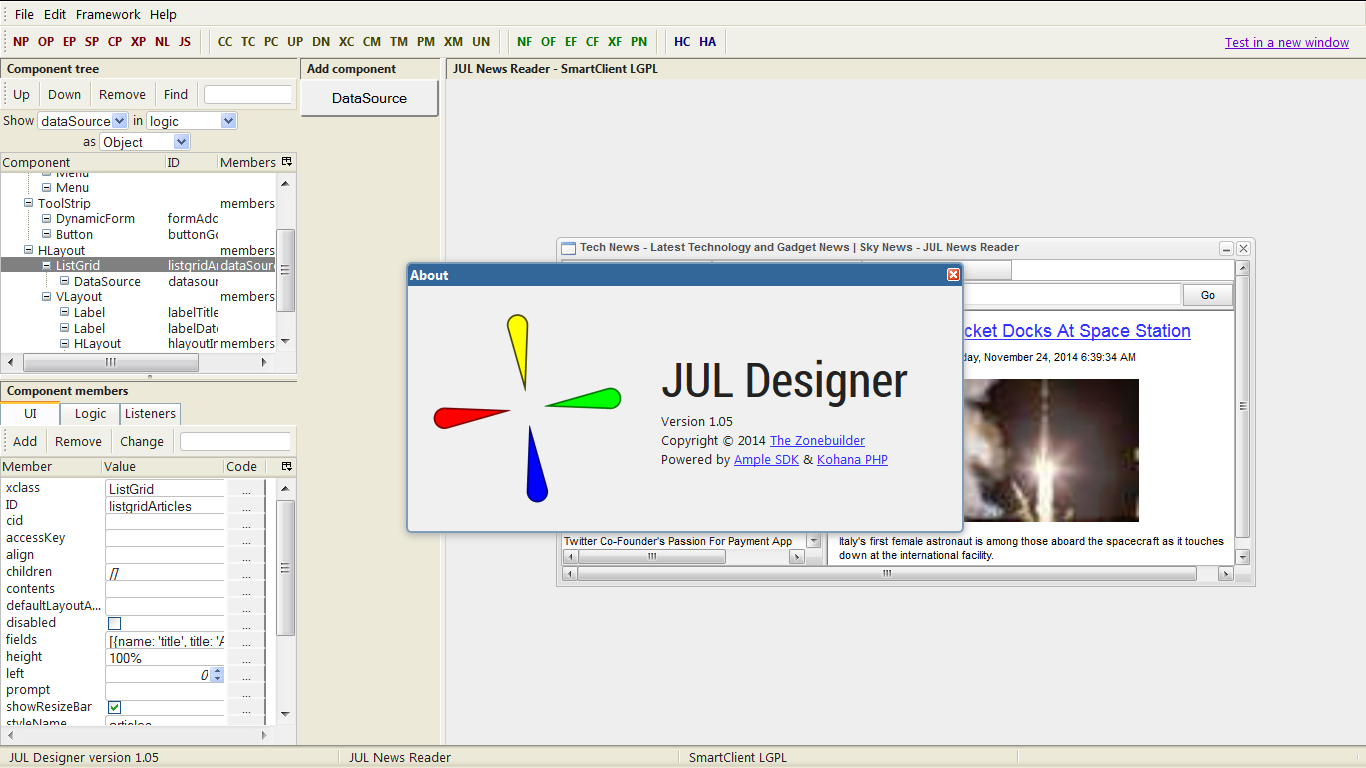The height and width of the screenshot is (768, 1366).
Task: Switch to the Logic members tab
Action: tap(90, 413)
